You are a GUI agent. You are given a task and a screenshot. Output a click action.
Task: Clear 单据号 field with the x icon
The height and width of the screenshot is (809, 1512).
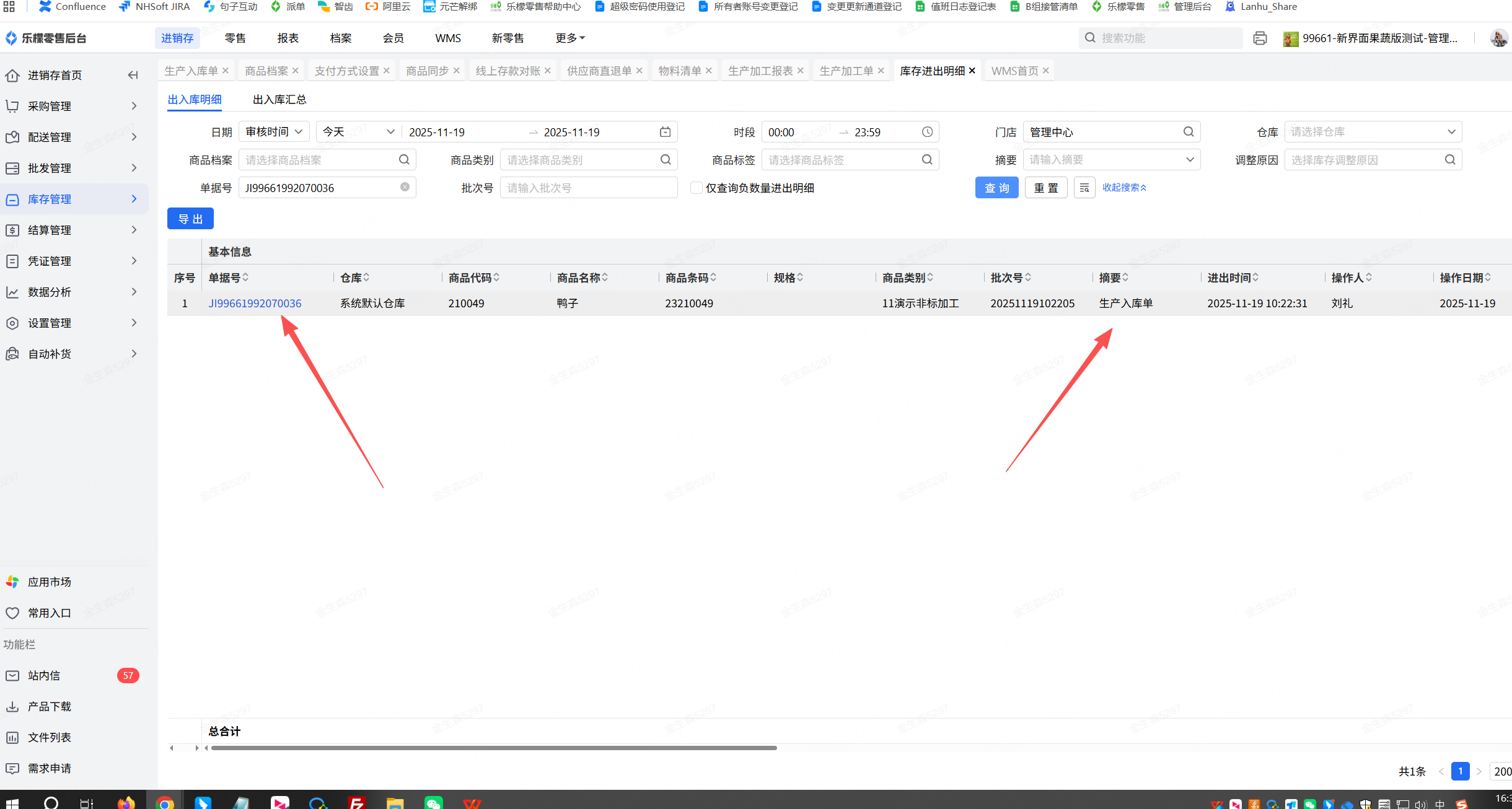point(405,187)
